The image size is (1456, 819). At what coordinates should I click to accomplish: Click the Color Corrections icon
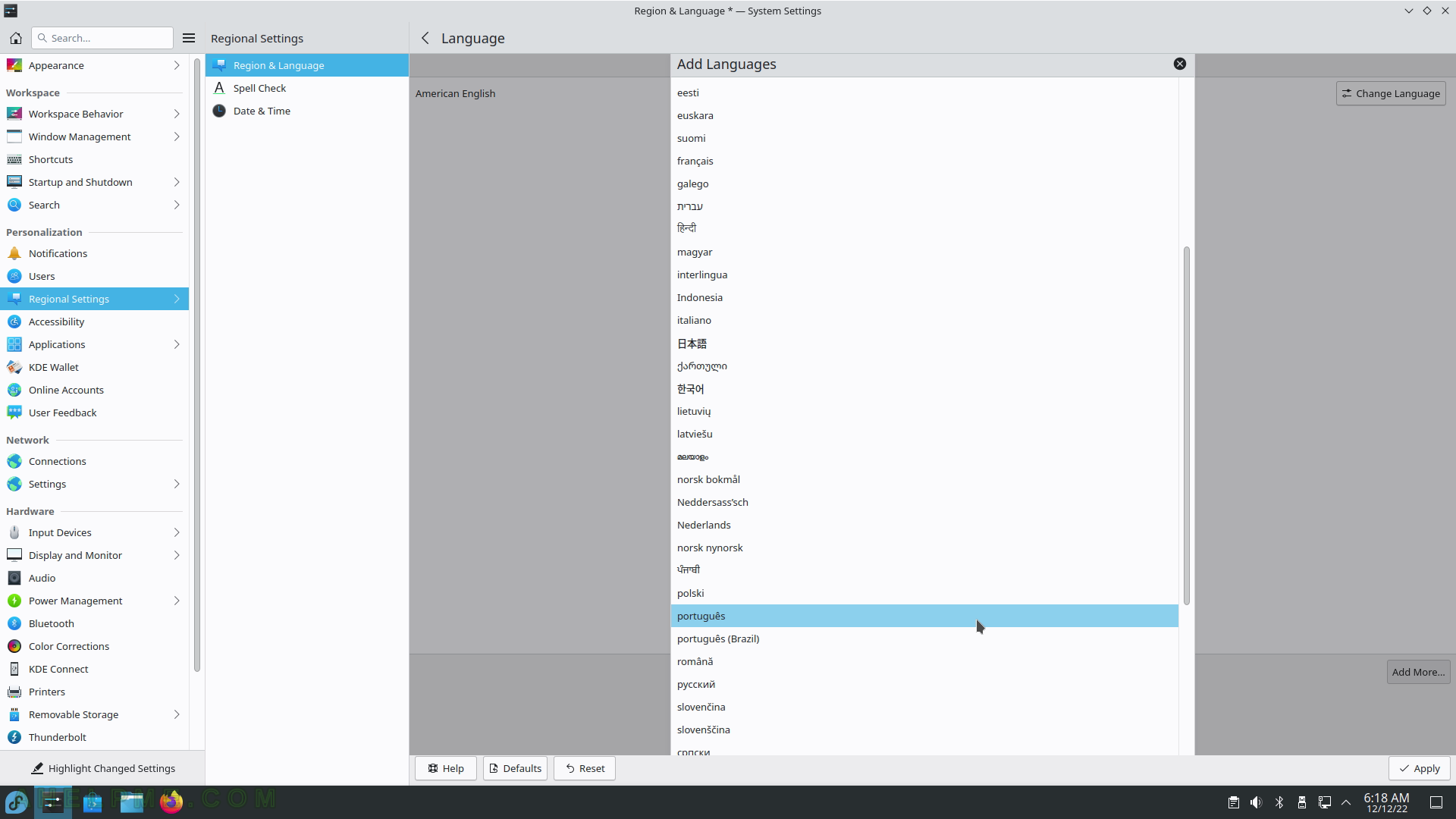tap(14, 646)
